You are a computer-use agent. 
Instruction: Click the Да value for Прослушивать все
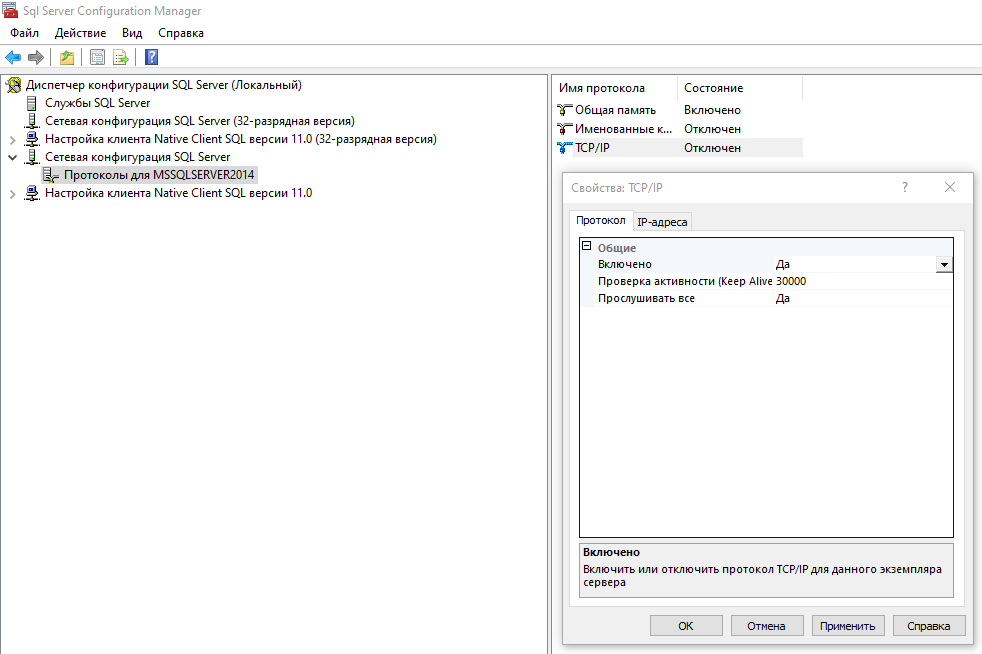point(783,298)
